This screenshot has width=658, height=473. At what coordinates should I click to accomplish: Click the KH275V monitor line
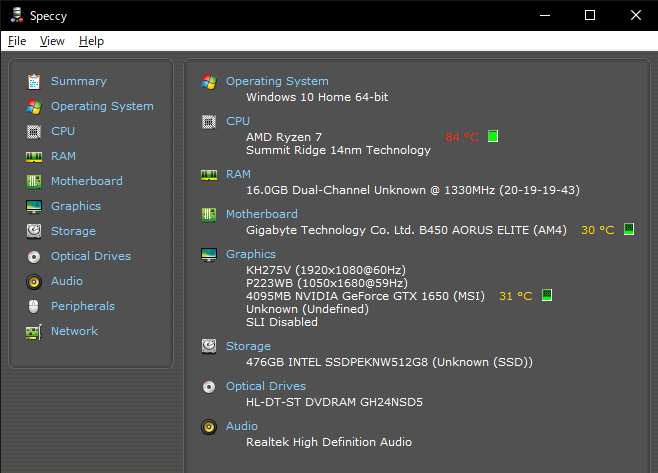pyautogui.click(x=326, y=270)
